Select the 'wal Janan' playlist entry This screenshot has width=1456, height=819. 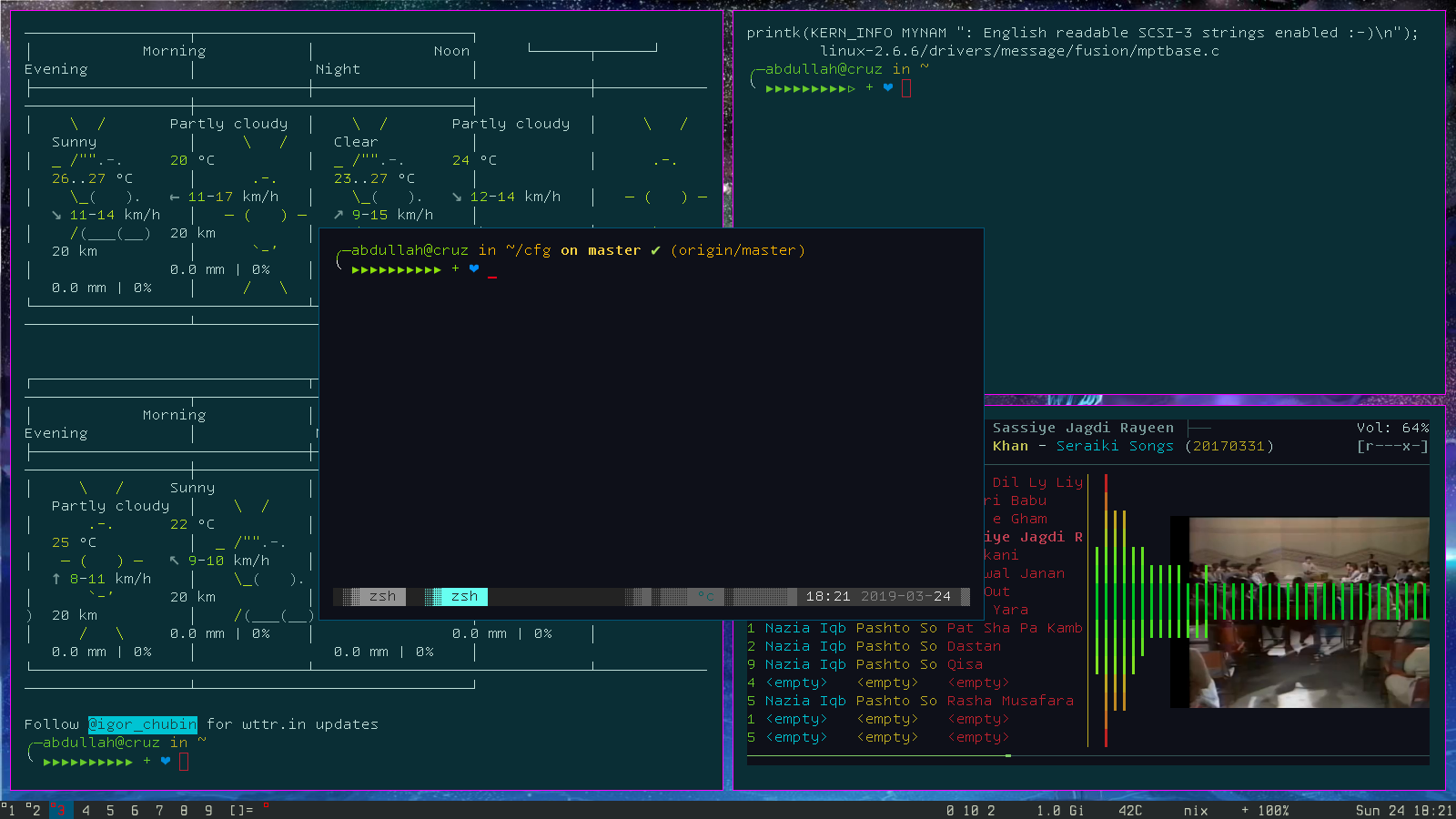pyautogui.click(x=1024, y=573)
